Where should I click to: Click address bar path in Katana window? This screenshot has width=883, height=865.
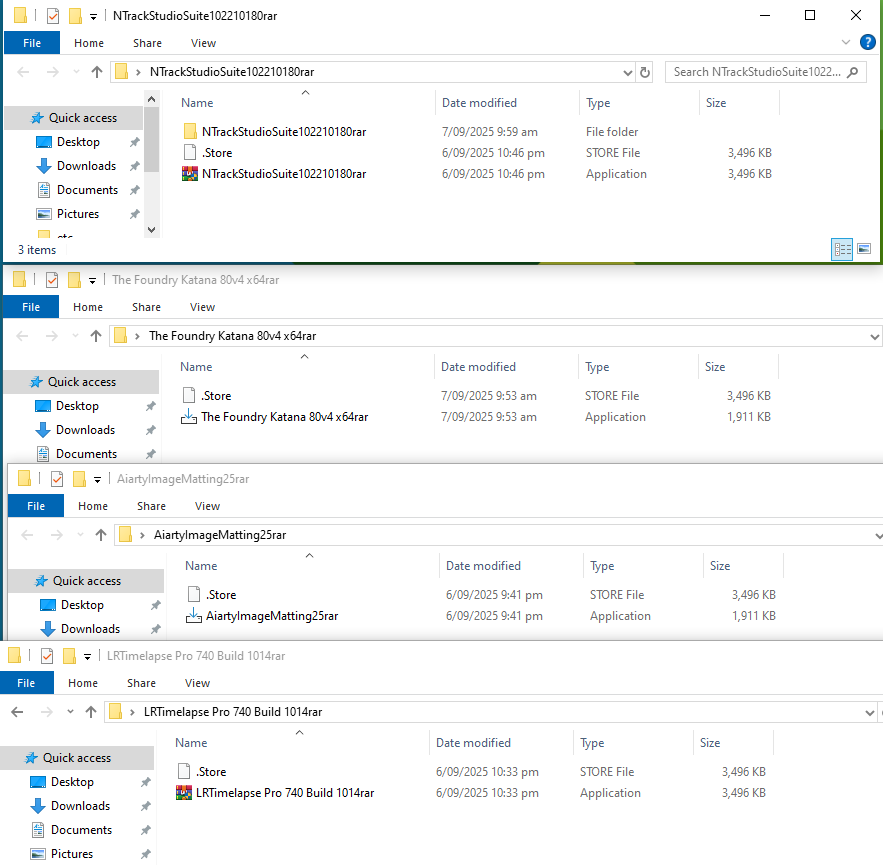pos(233,336)
